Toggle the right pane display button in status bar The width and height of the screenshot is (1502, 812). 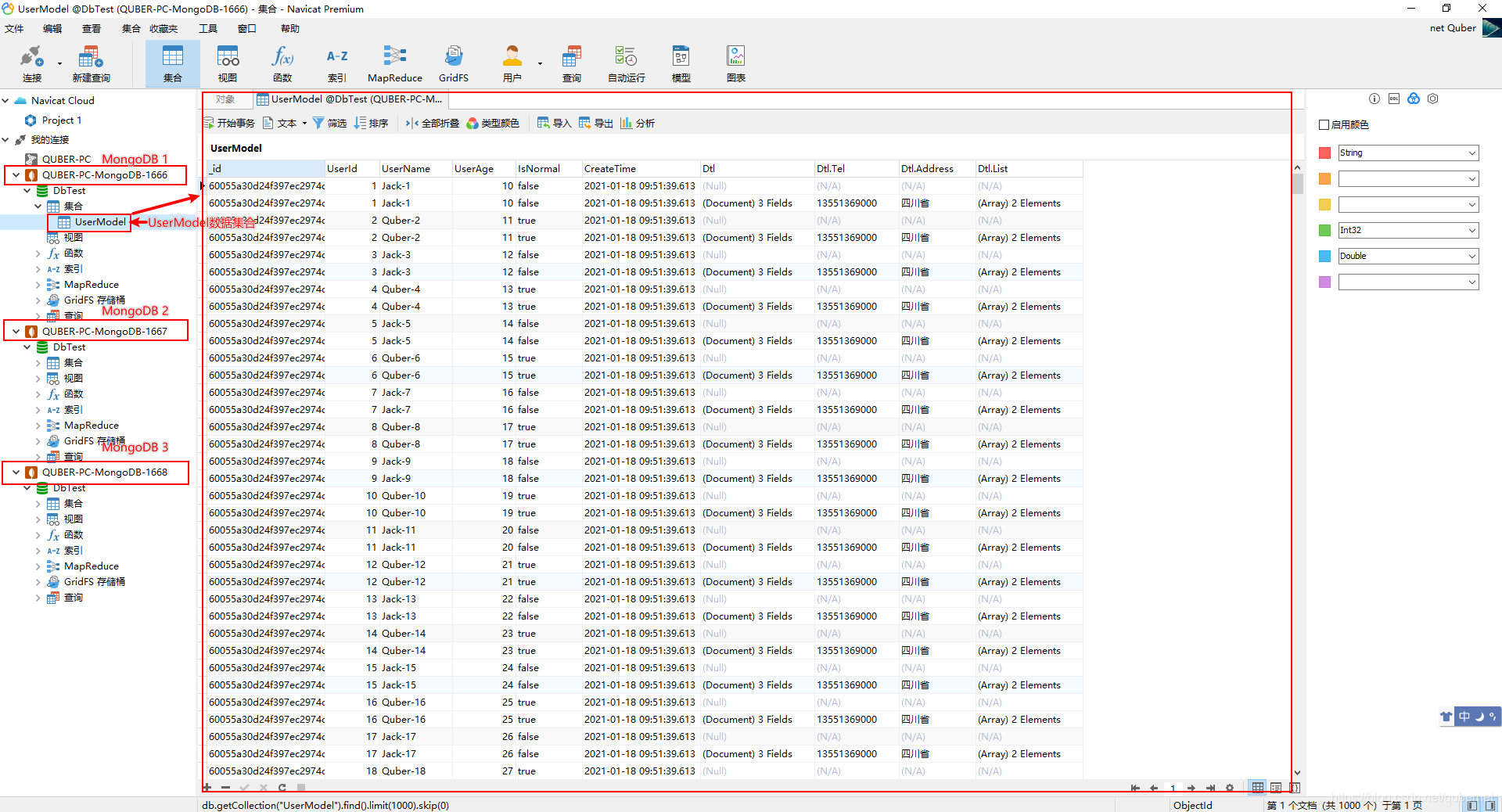click(1491, 805)
